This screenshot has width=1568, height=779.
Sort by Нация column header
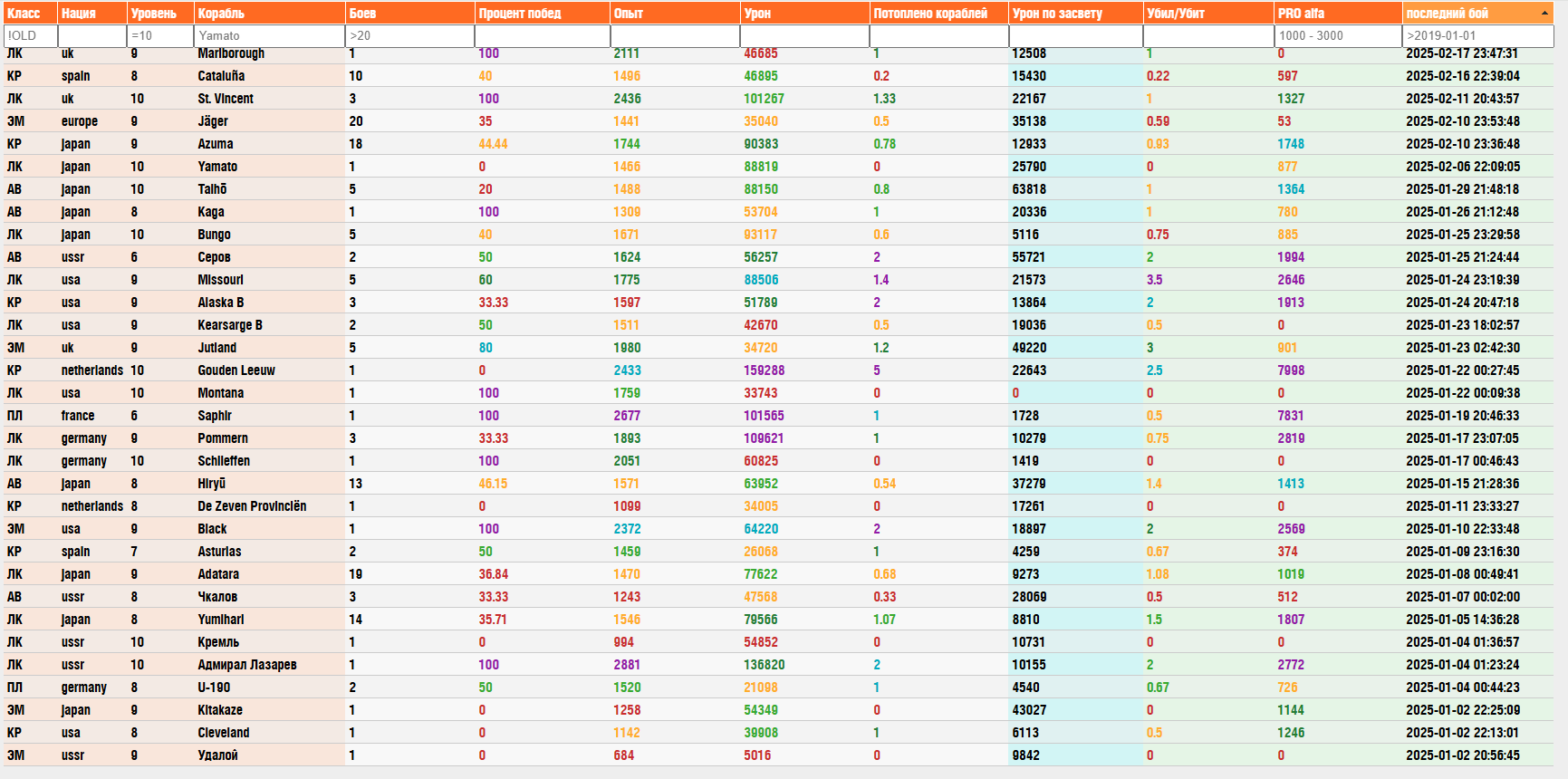(79, 14)
